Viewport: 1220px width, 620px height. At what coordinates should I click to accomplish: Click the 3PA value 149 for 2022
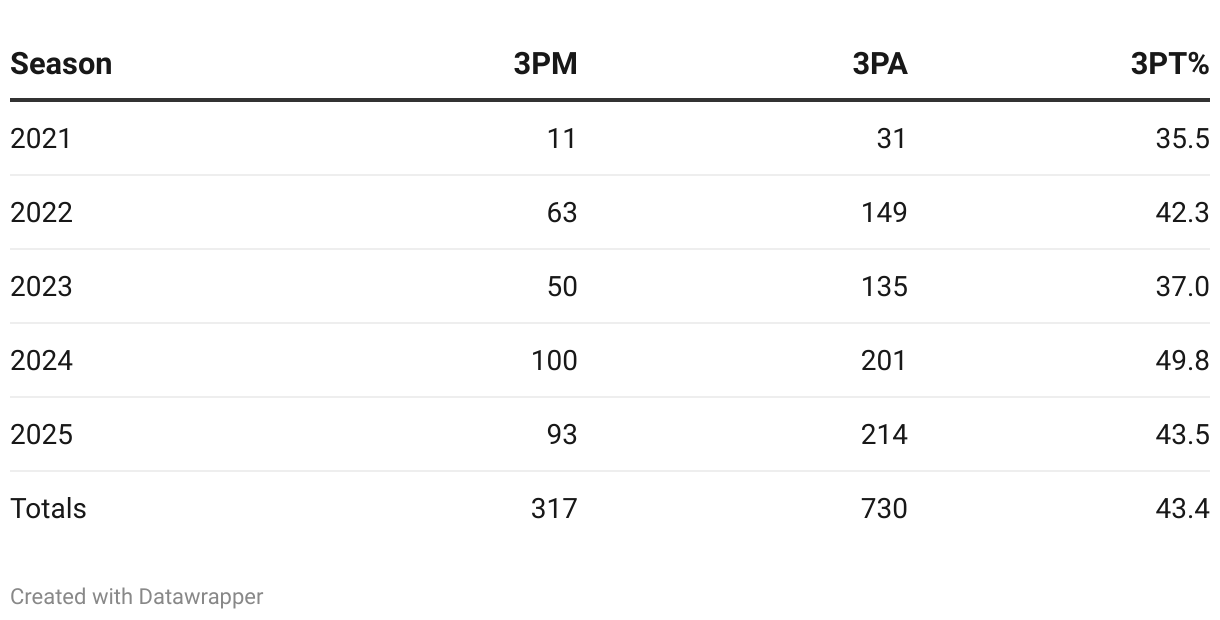pos(884,212)
